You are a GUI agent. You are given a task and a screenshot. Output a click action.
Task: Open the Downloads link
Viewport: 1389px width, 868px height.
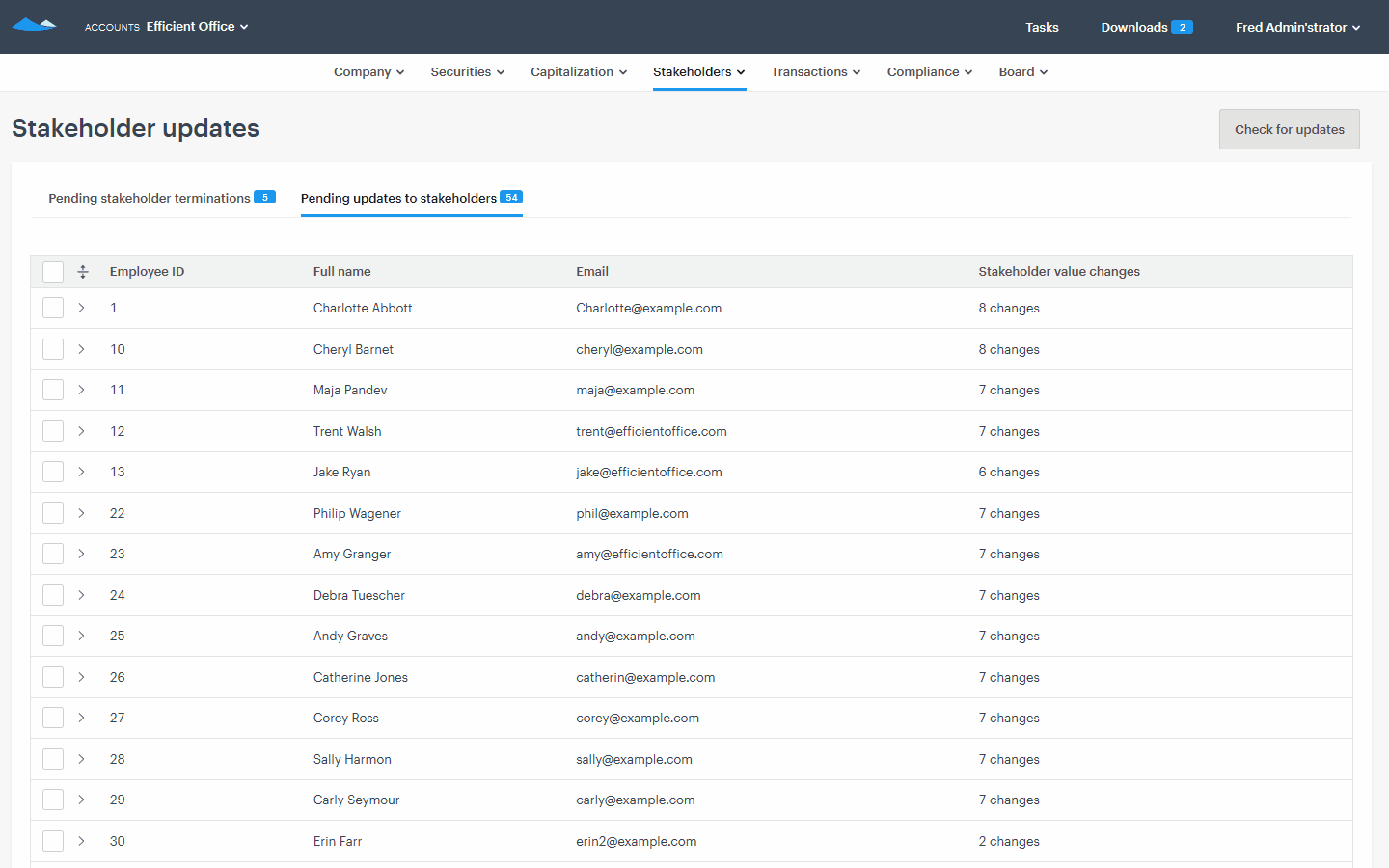(x=1134, y=27)
